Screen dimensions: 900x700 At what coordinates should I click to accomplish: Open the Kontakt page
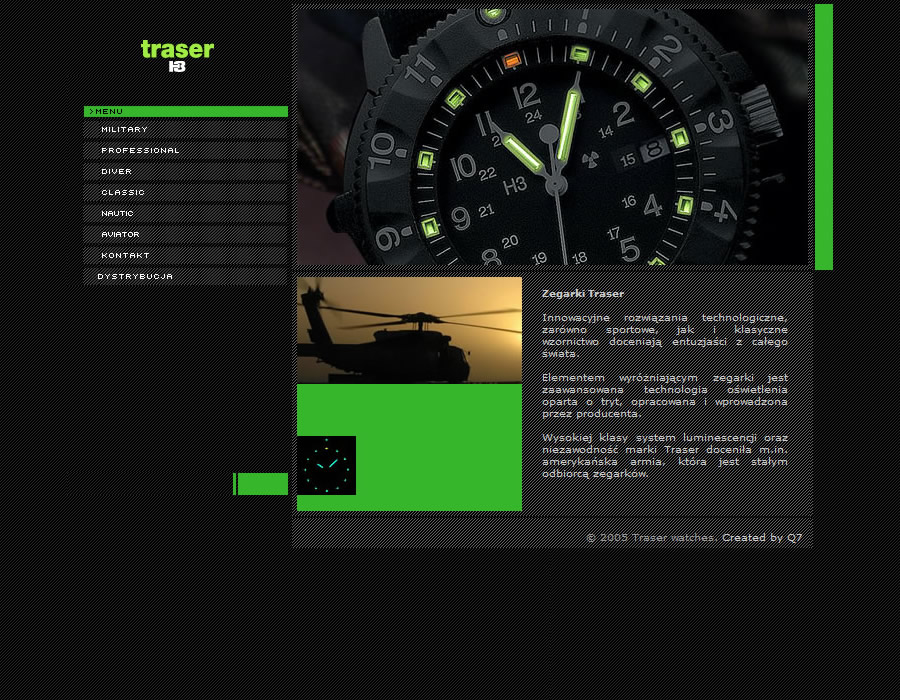(185, 255)
